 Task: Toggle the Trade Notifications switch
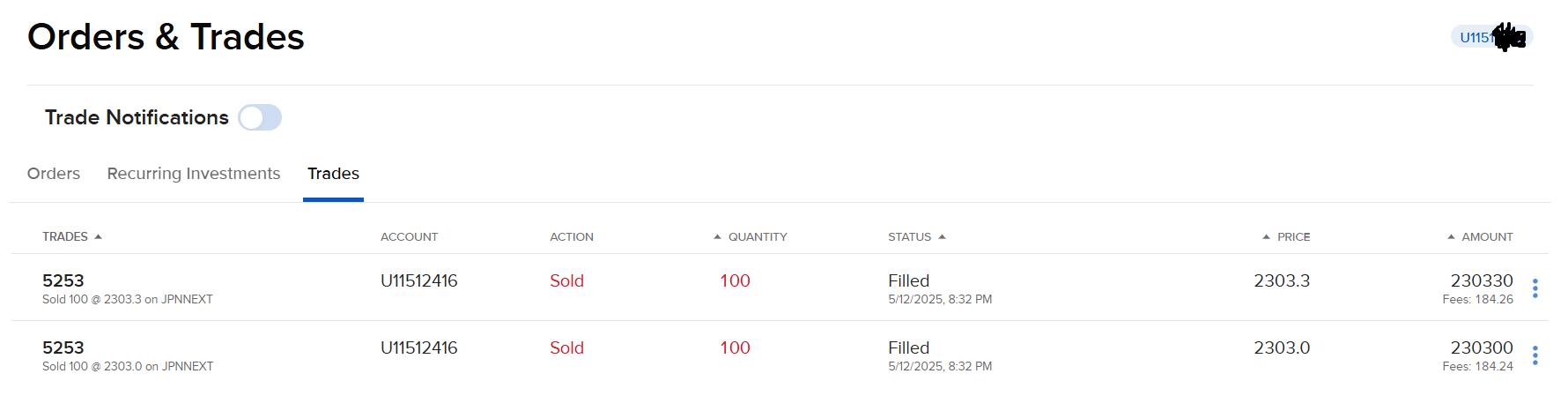[x=260, y=117]
